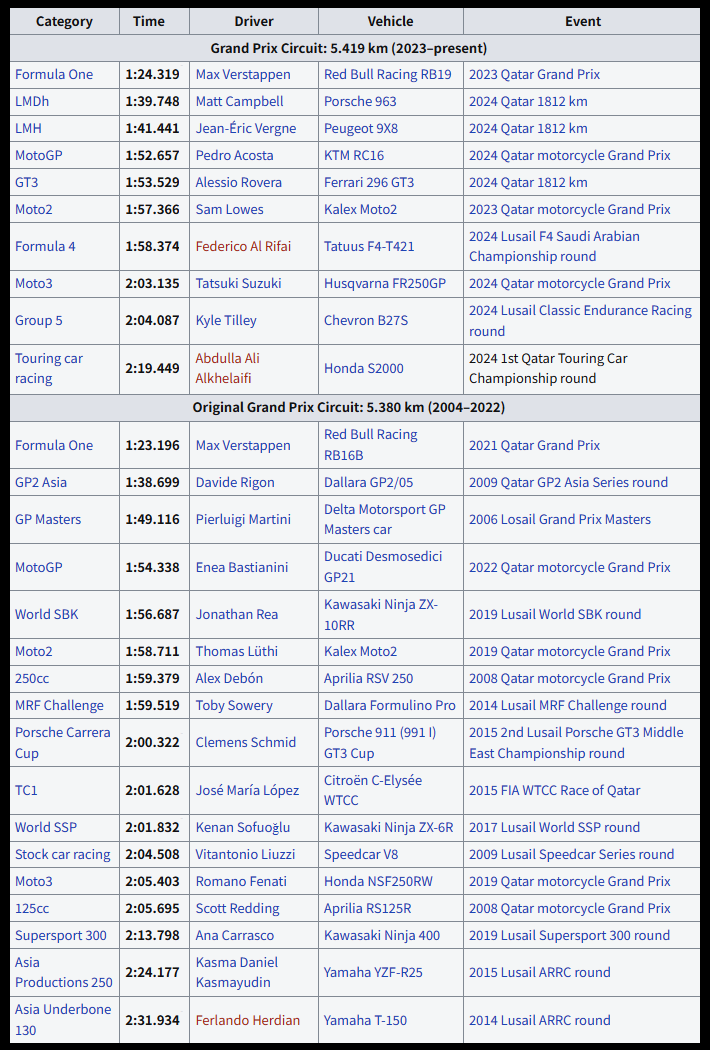Click the GT3 category link
This screenshot has width=710, height=1050.
[x=27, y=182]
